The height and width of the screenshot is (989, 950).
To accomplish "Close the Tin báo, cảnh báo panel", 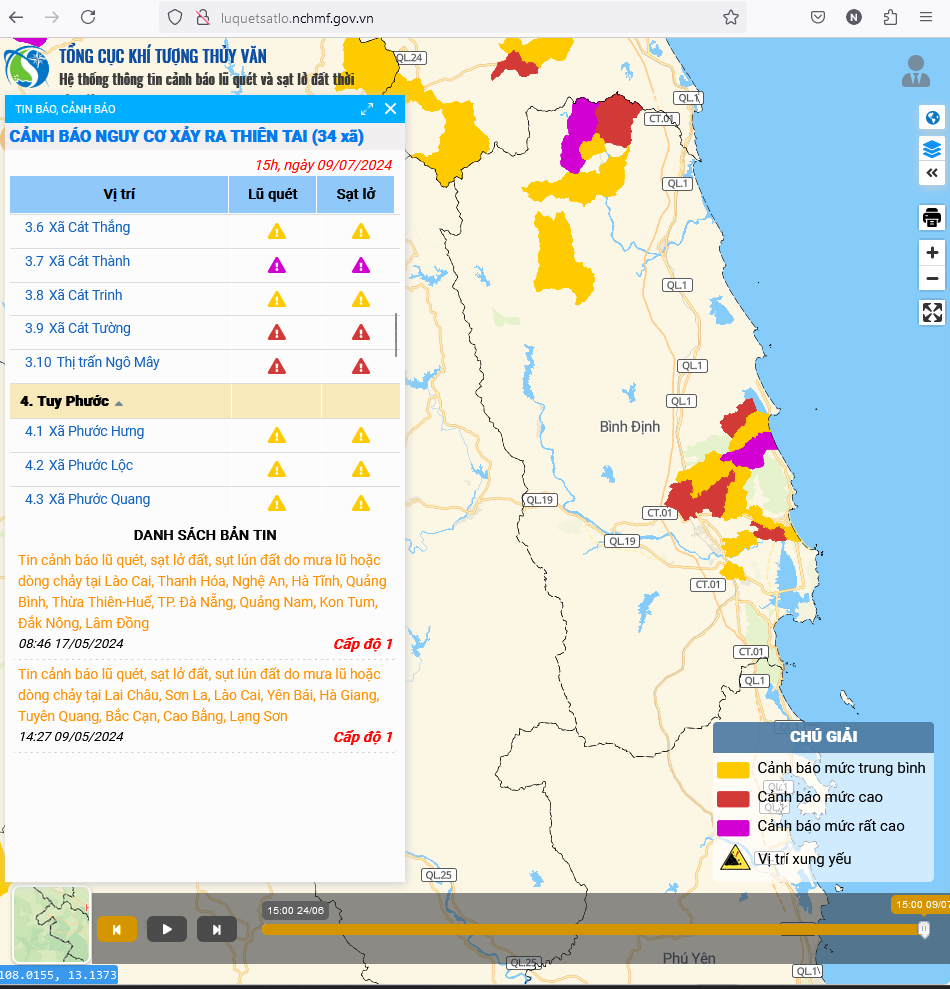I will coord(390,109).
